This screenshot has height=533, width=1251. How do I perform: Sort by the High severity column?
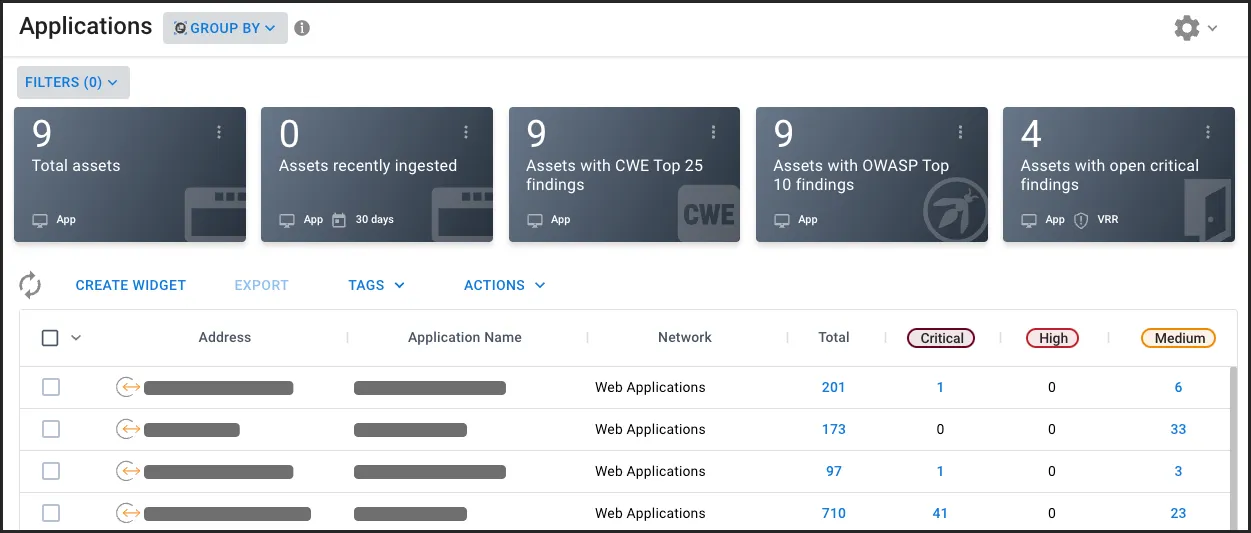pos(1053,338)
